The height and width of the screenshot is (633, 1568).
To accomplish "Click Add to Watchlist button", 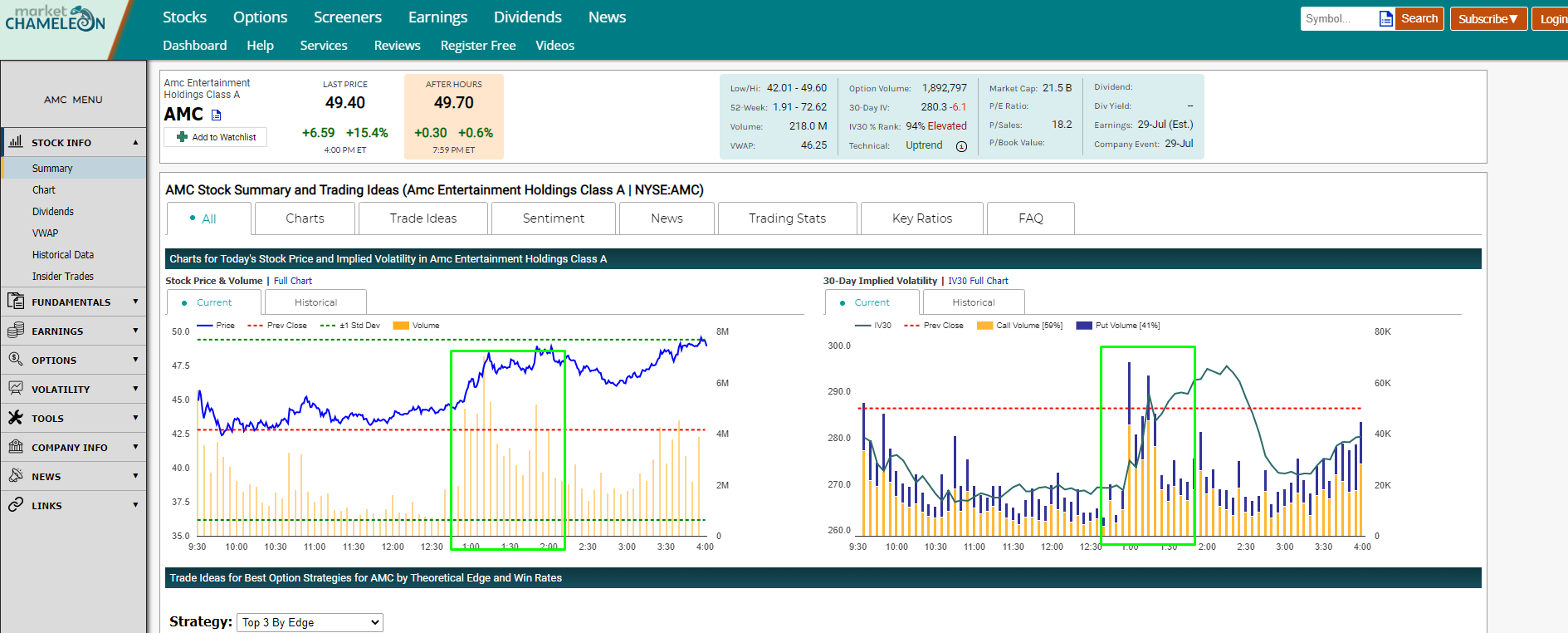I will (216, 137).
